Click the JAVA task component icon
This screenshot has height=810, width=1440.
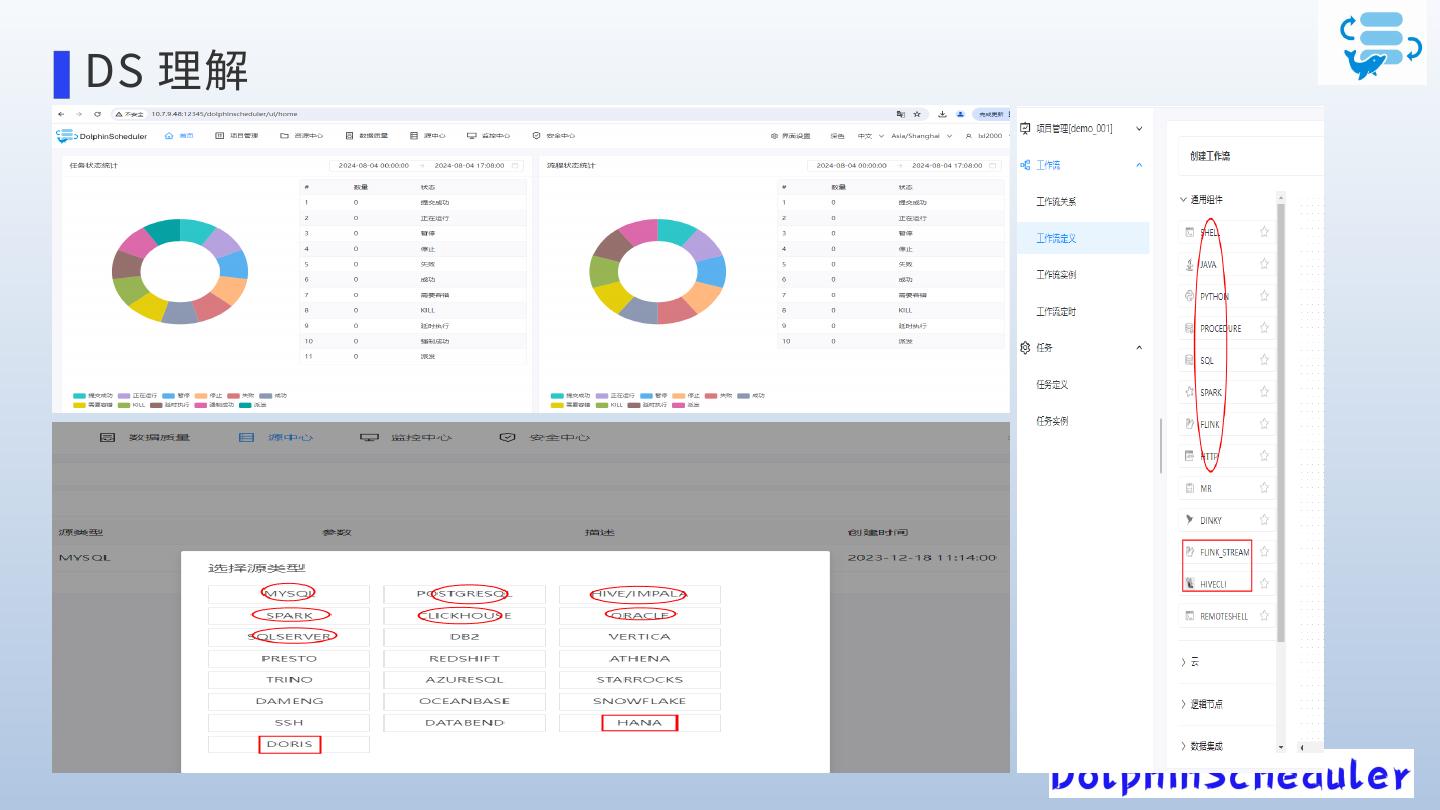(x=1190, y=264)
